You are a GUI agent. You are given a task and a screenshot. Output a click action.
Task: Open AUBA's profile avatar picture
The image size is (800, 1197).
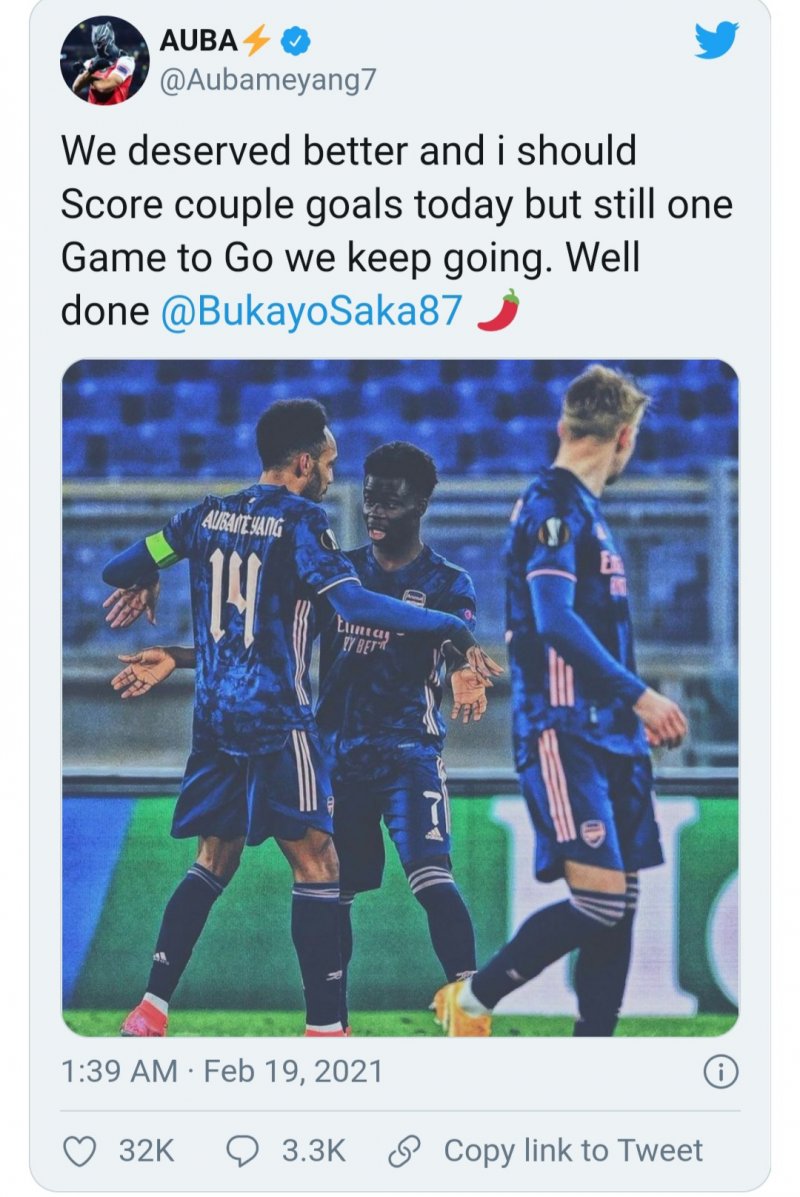105,60
